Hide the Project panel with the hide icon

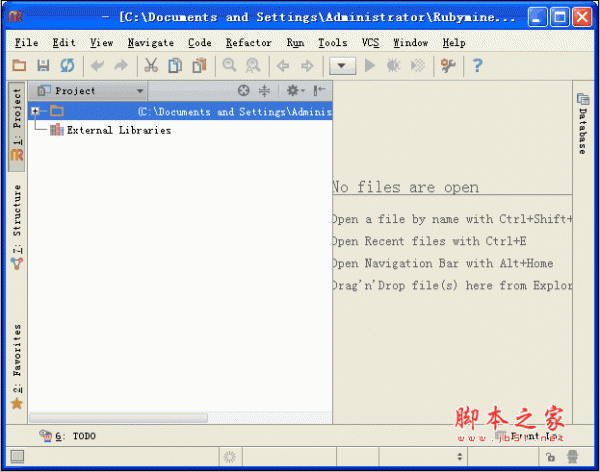(319, 90)
